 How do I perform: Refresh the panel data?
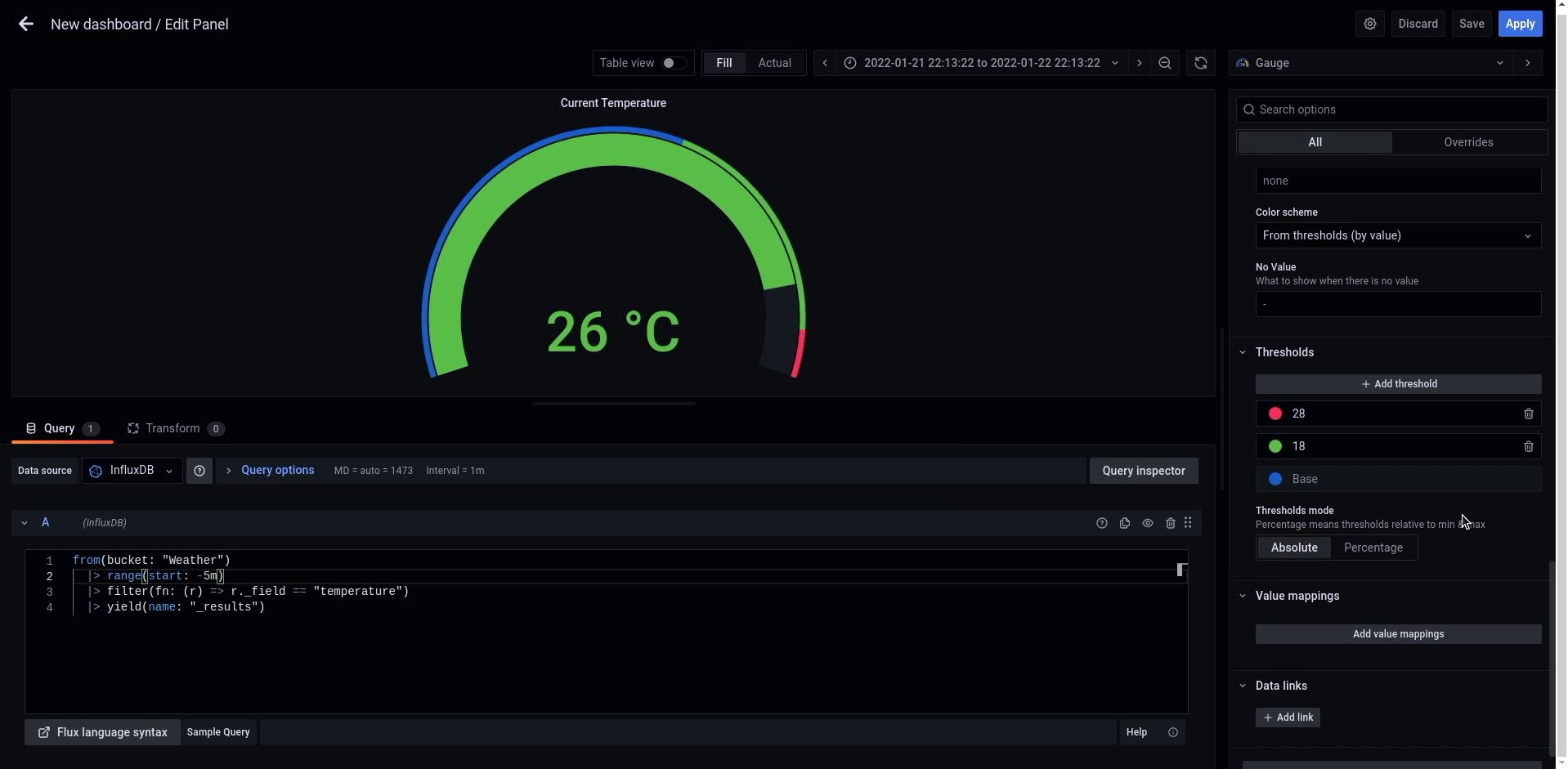[1200, 63]
